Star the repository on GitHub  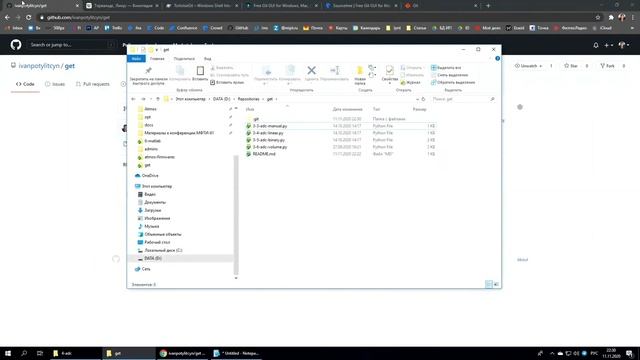click(x=571, y=66)
